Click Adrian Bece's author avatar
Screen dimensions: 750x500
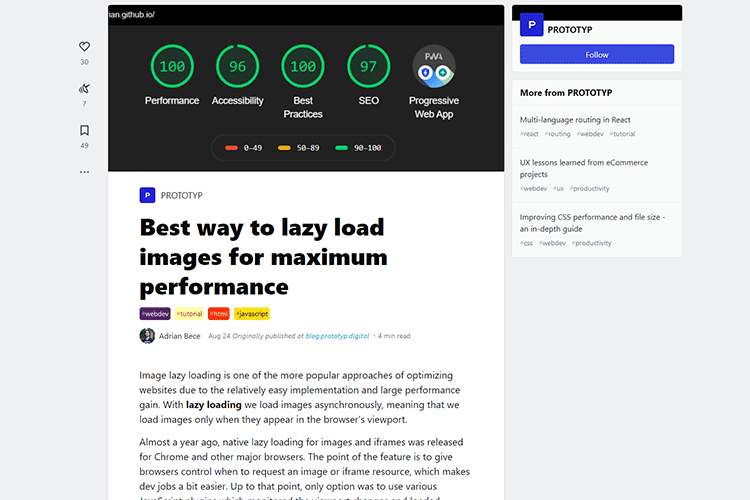pyautogui.click(x=147, y=336)
